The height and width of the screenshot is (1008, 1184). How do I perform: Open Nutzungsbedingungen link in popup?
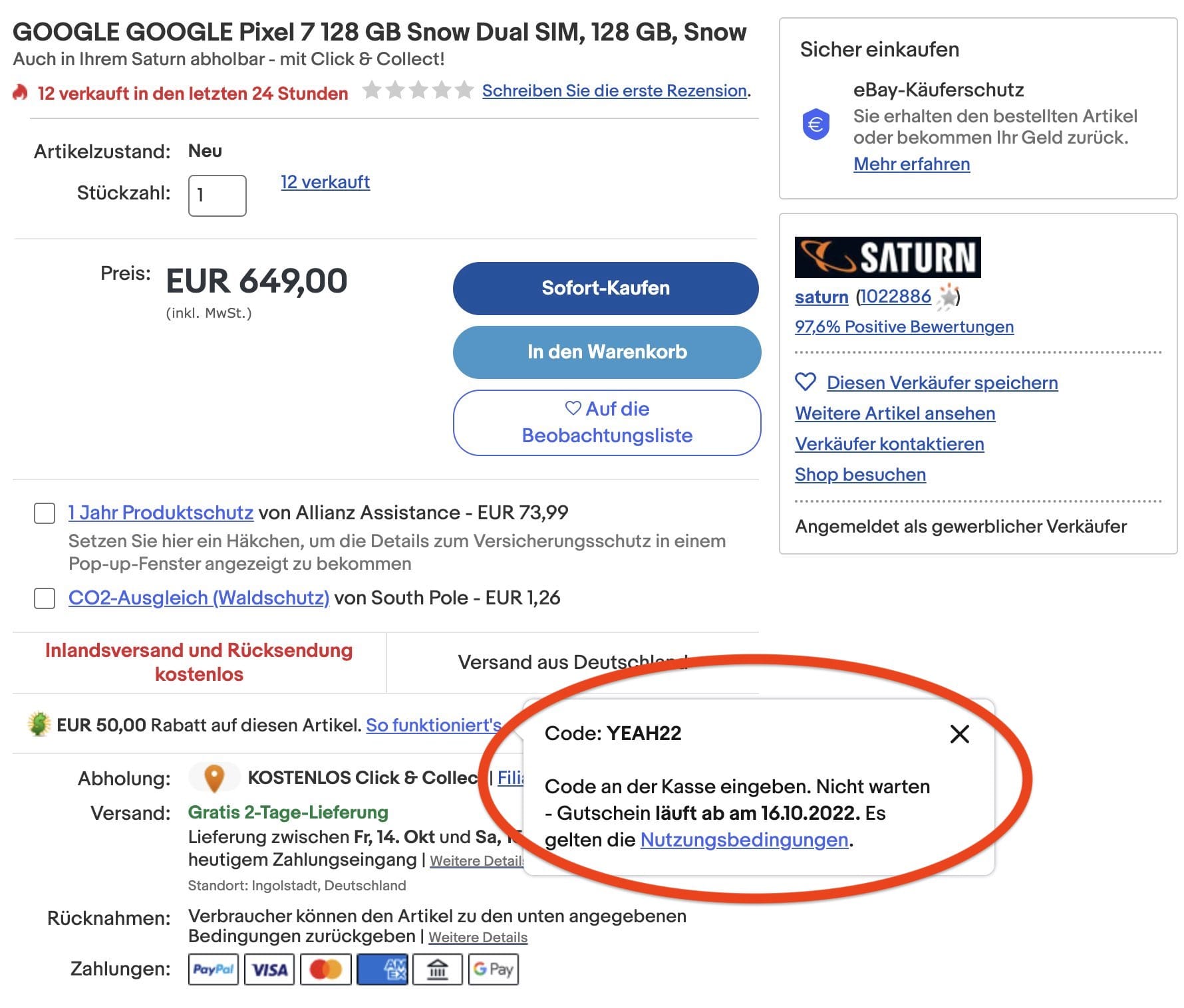pos(744,840)
